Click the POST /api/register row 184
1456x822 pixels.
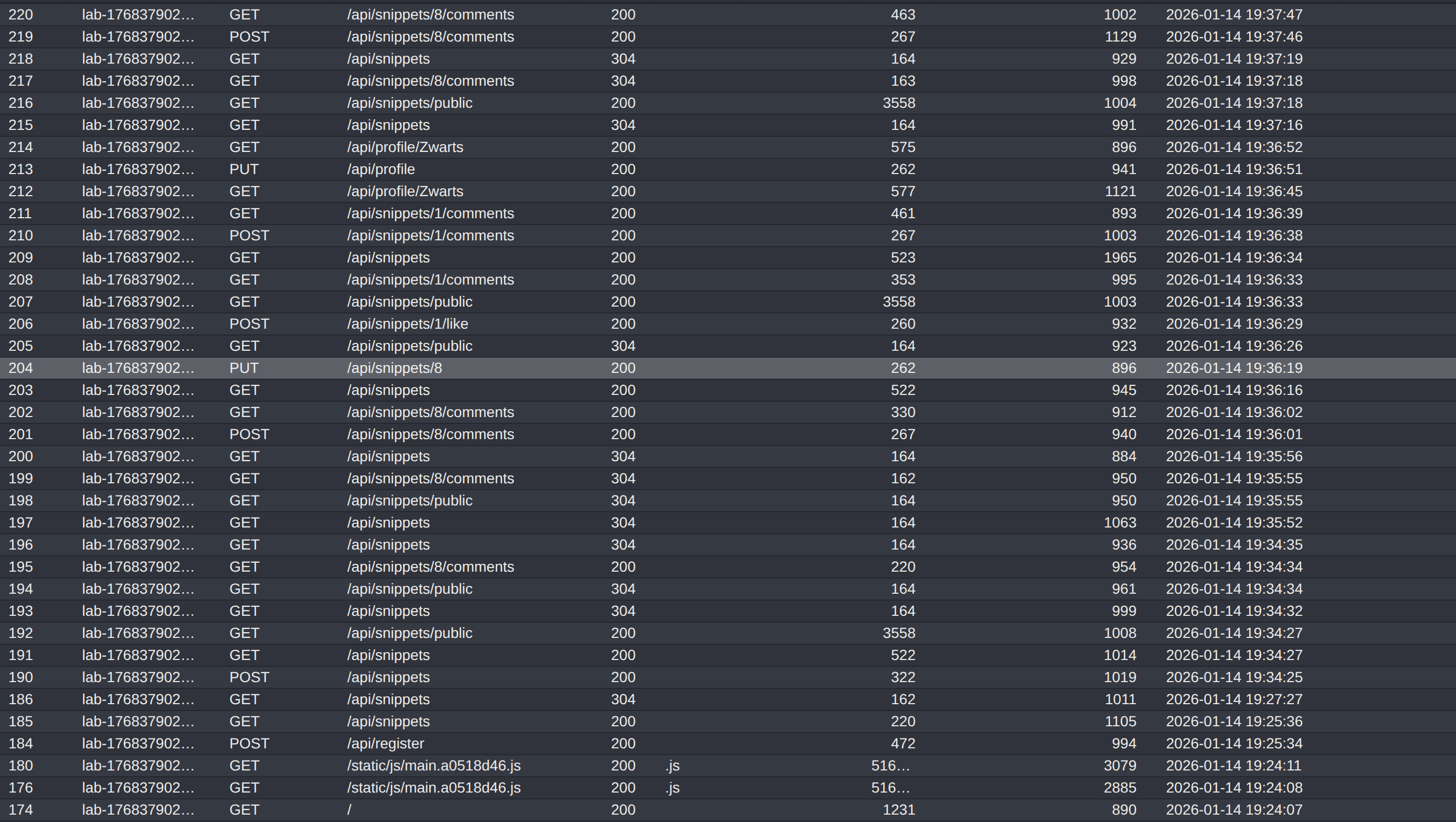tap(386, 744)
